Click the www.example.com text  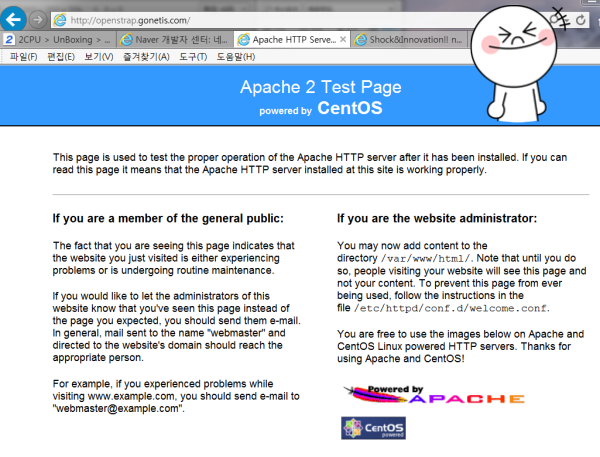(131, 396)
